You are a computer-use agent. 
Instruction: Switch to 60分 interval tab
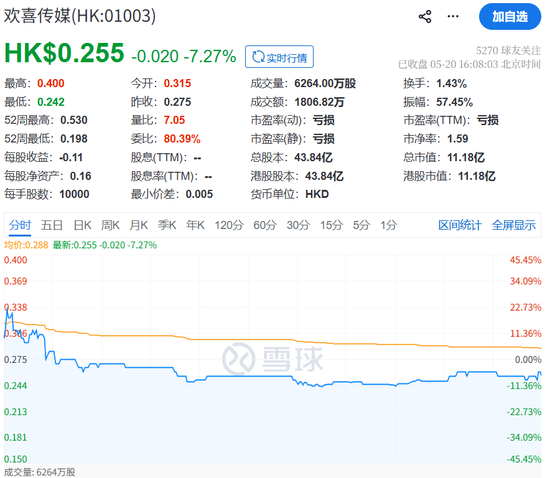point(265,225)
